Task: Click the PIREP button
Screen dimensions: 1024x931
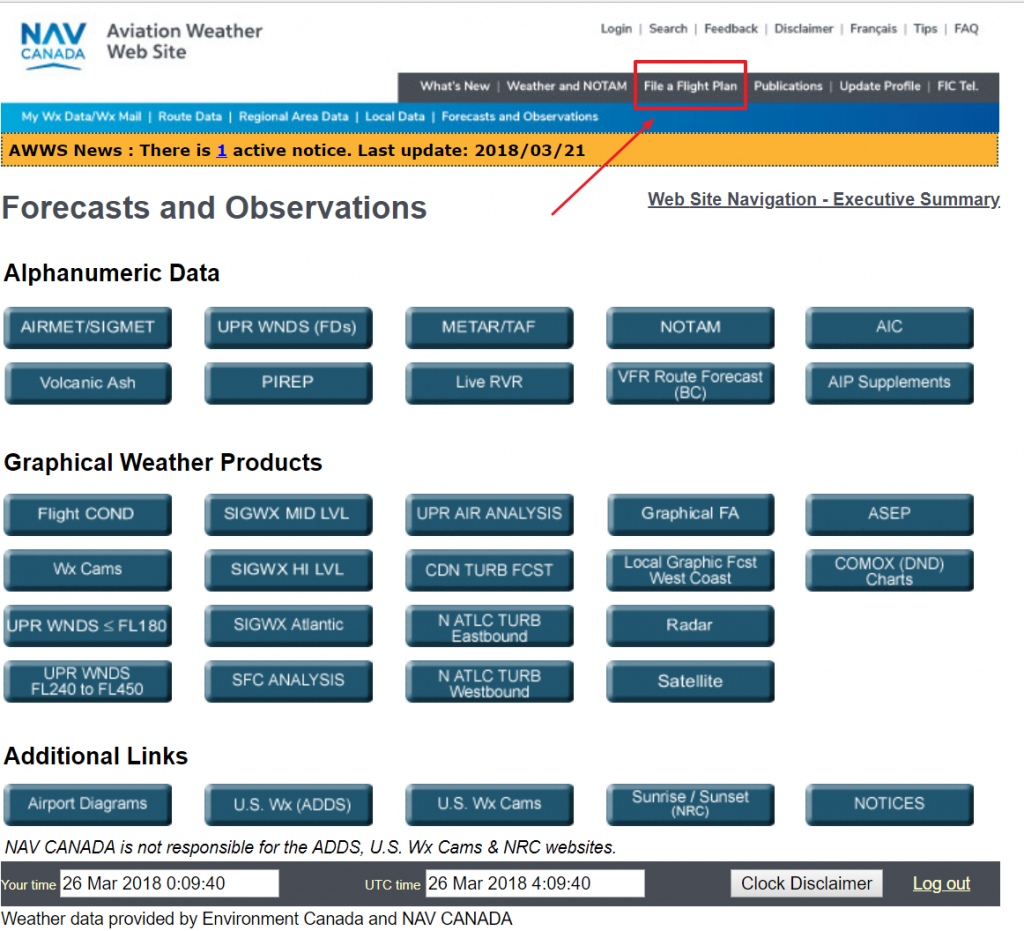Action: click(288, 383)
